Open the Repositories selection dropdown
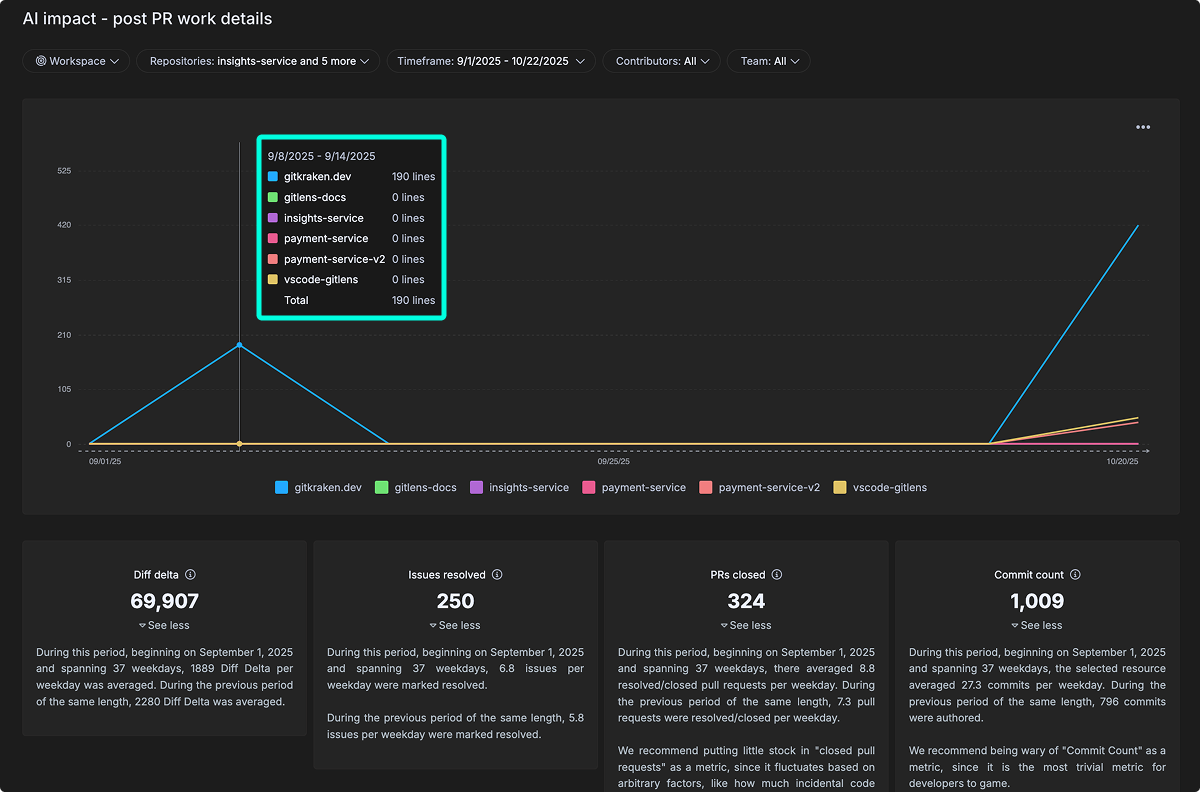This screenshot has width=1200, height=792. (258, 61)
